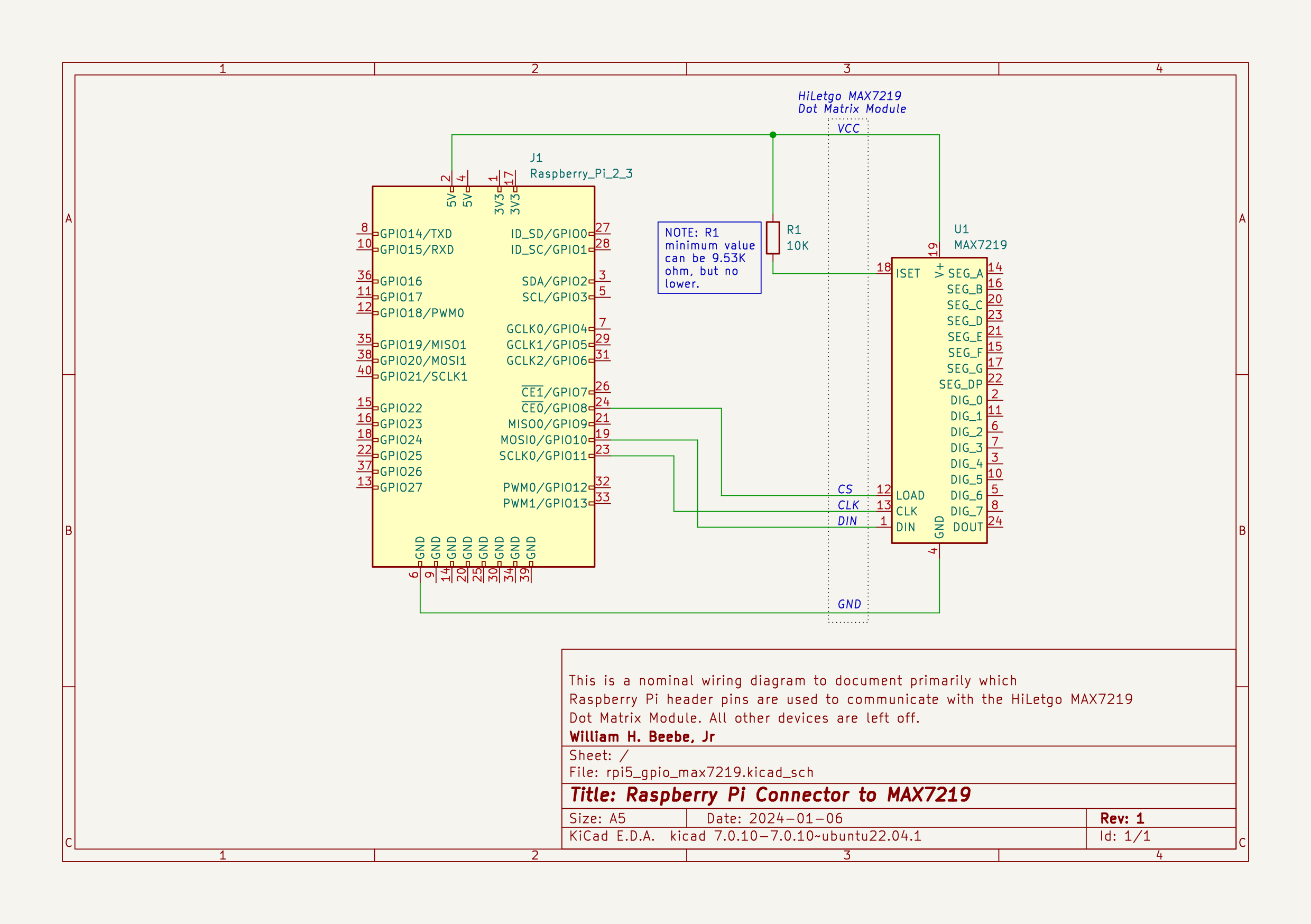The image size is (1311, 924).
Task: Click the NOTE: R1 minimum value text box
Action: click(x=709, y=257)
